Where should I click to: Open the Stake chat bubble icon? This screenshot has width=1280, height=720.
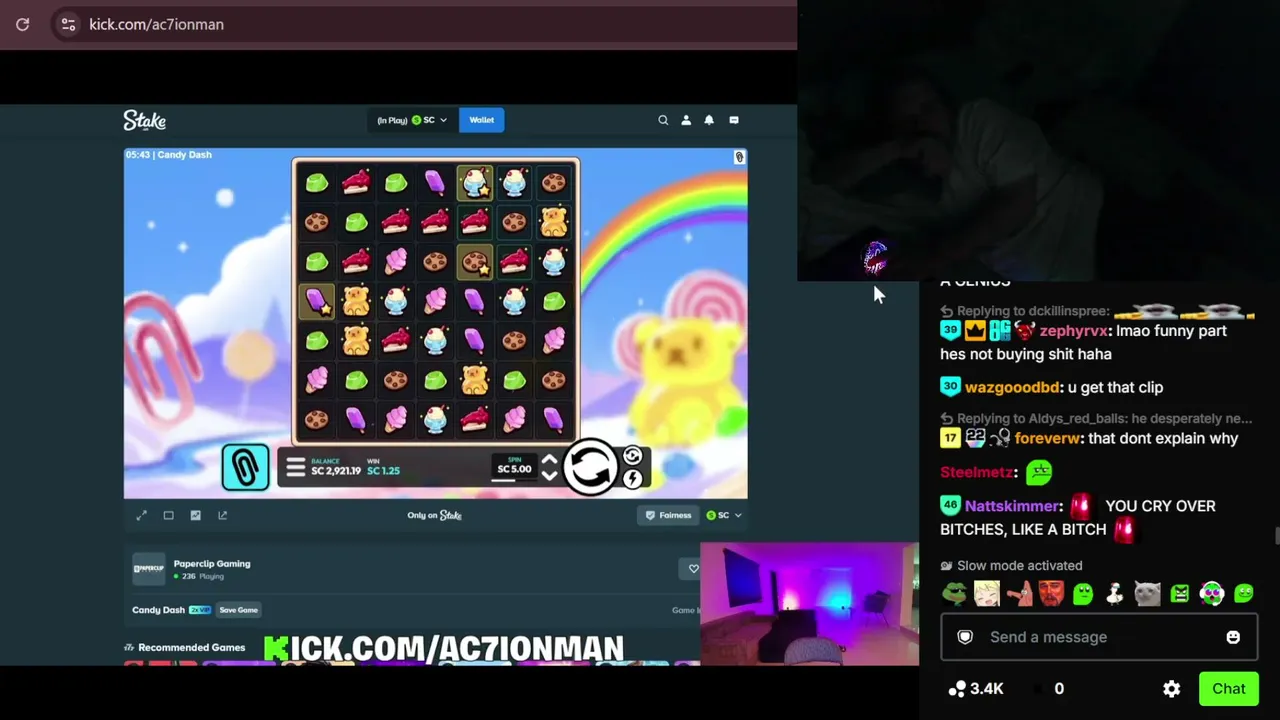tap(734, 120)
